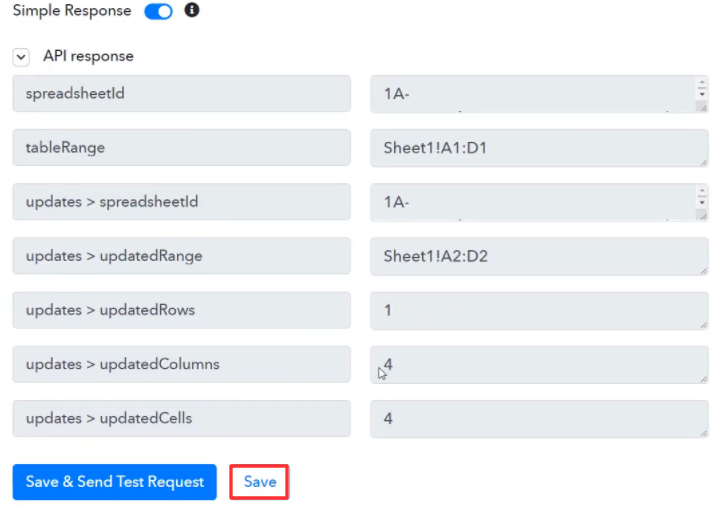This screenshot has width=725, height=510.
Task: Click the updates > spreadsheetId label field
Action: click(x=182, y=202)
